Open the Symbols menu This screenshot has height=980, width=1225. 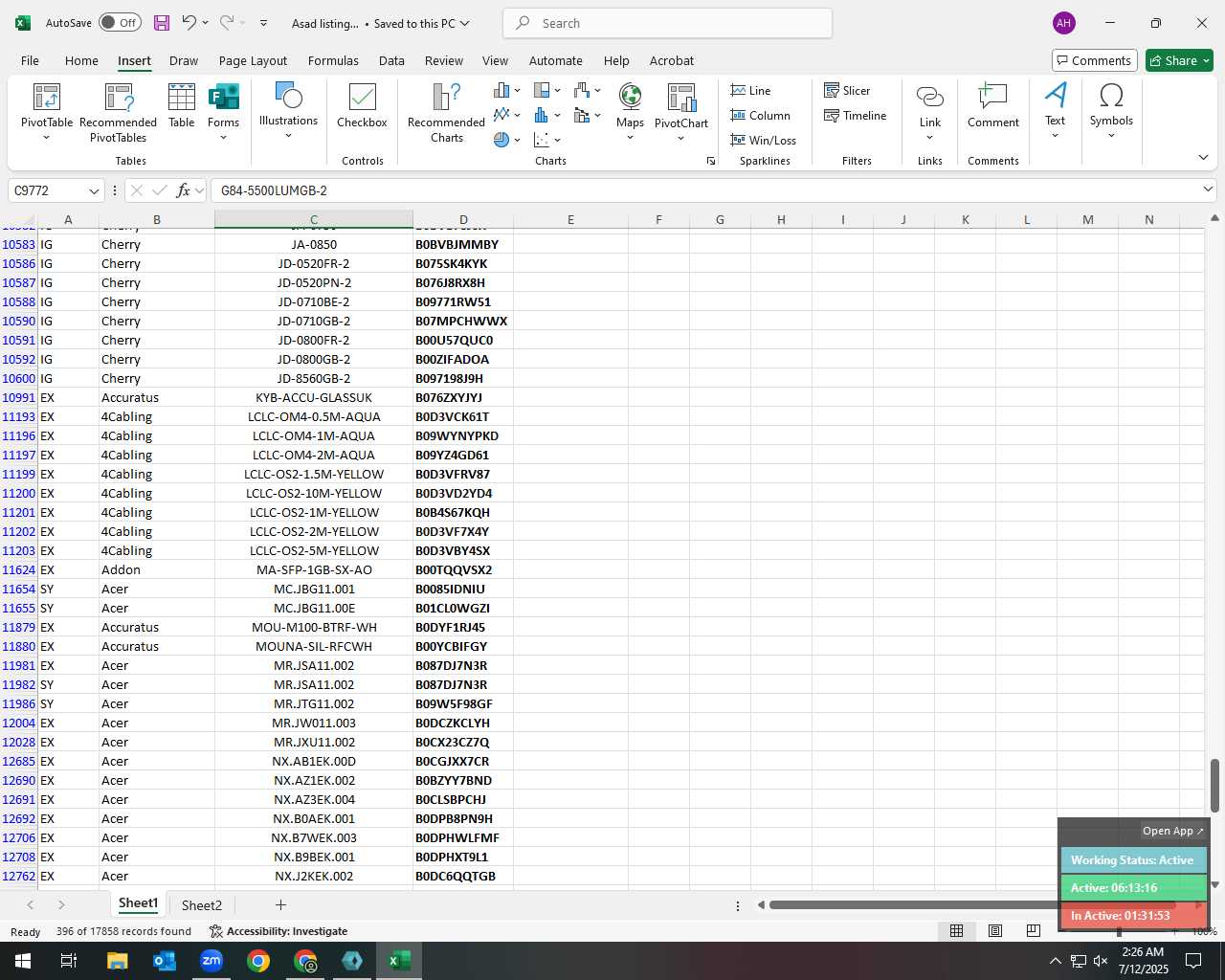click(x=1111, y=111)
